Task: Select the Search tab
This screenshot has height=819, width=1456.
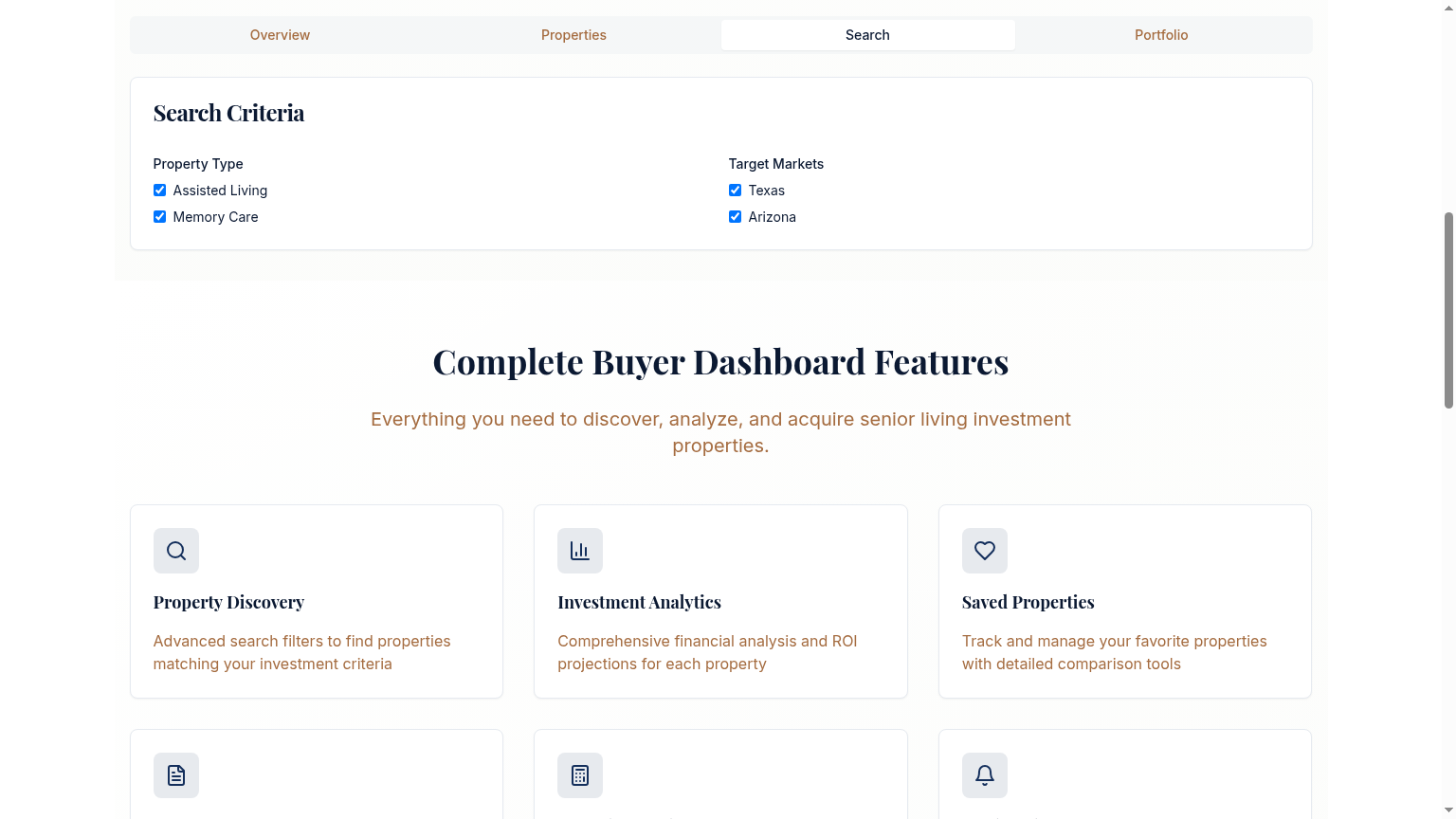Action: click(x=867, y=35)
